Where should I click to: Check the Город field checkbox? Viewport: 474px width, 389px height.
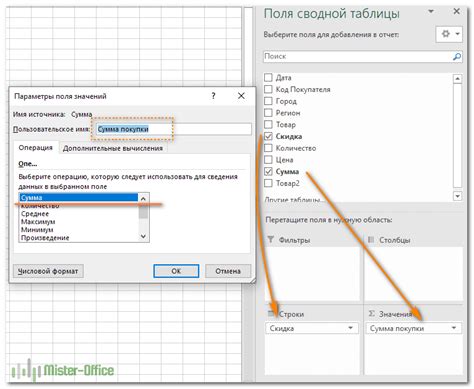tap(268, 101)
